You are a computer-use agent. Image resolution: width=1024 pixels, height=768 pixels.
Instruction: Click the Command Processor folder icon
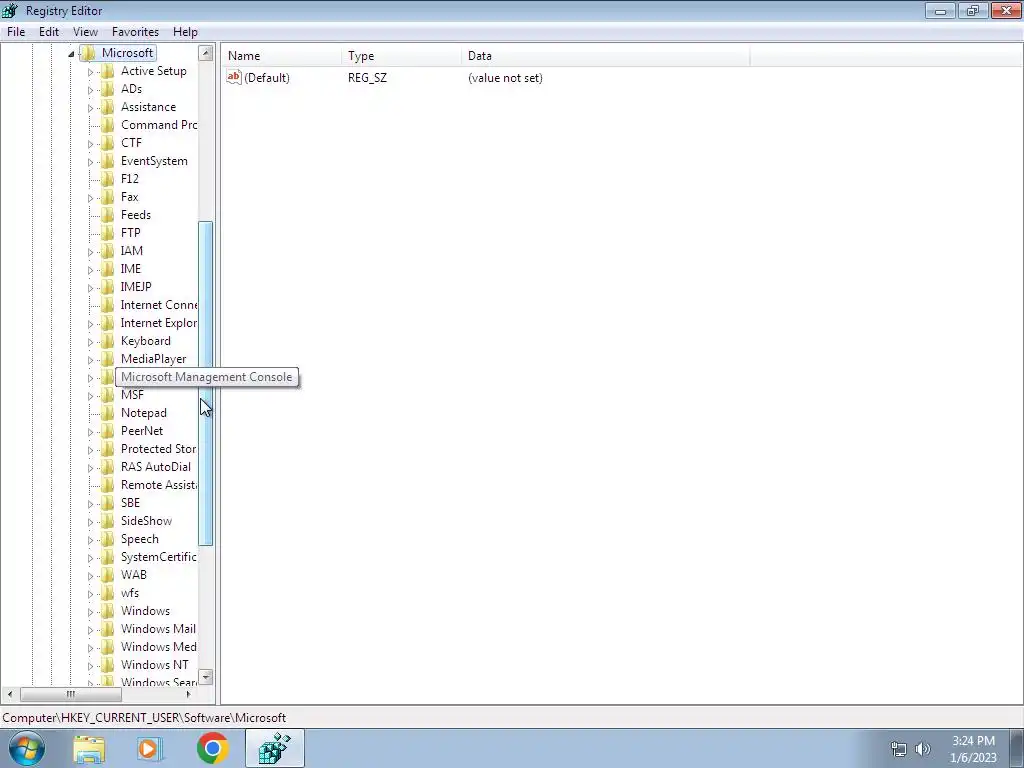108,125
